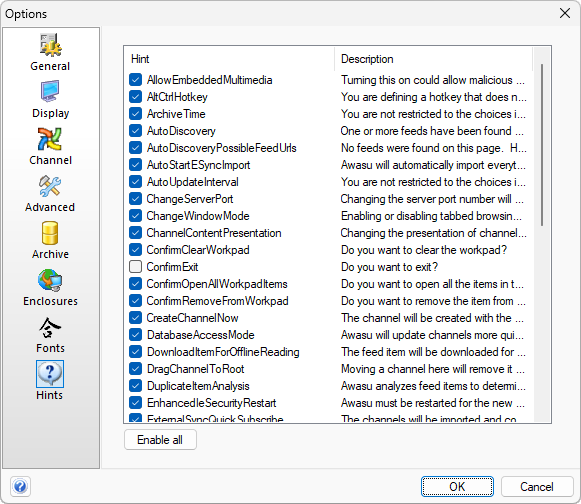Open the Channel settings icon
Image resolution: width=581 pixels, height=504 pixels.
pos(50,139)
